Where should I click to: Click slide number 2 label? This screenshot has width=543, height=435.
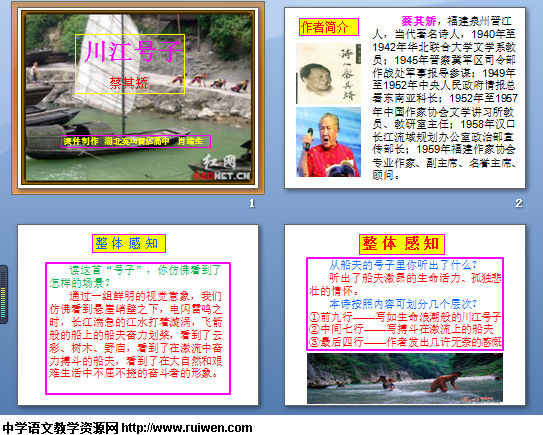pos(518,203)
